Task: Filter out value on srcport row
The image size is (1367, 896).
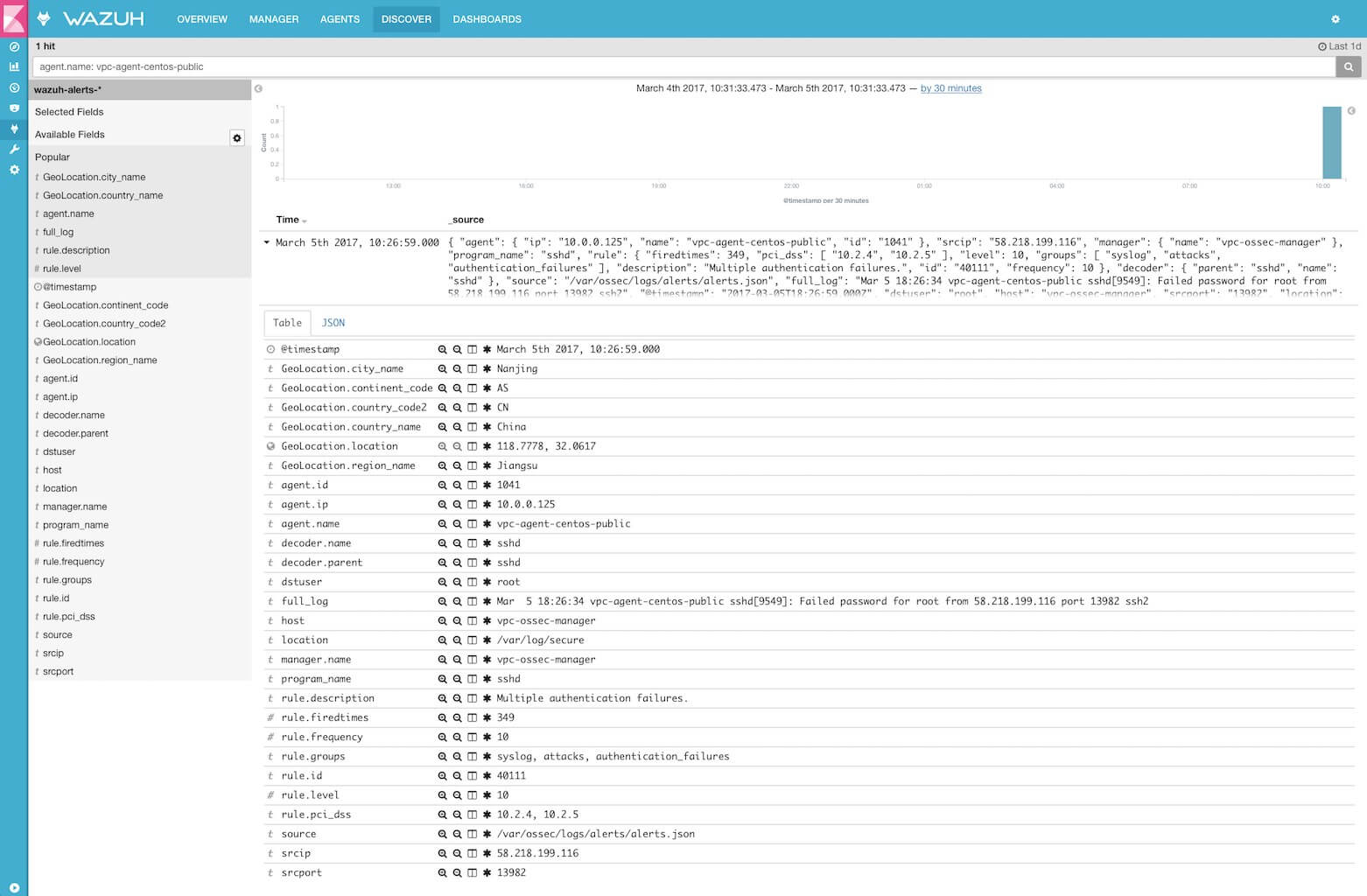Action: coord(457,872)
